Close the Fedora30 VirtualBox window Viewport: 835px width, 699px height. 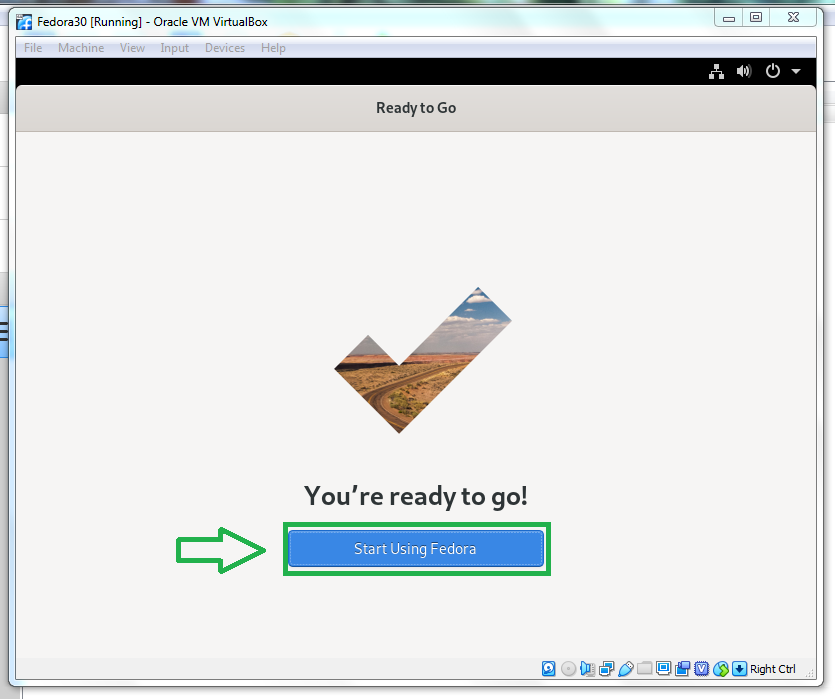(793, 18)
